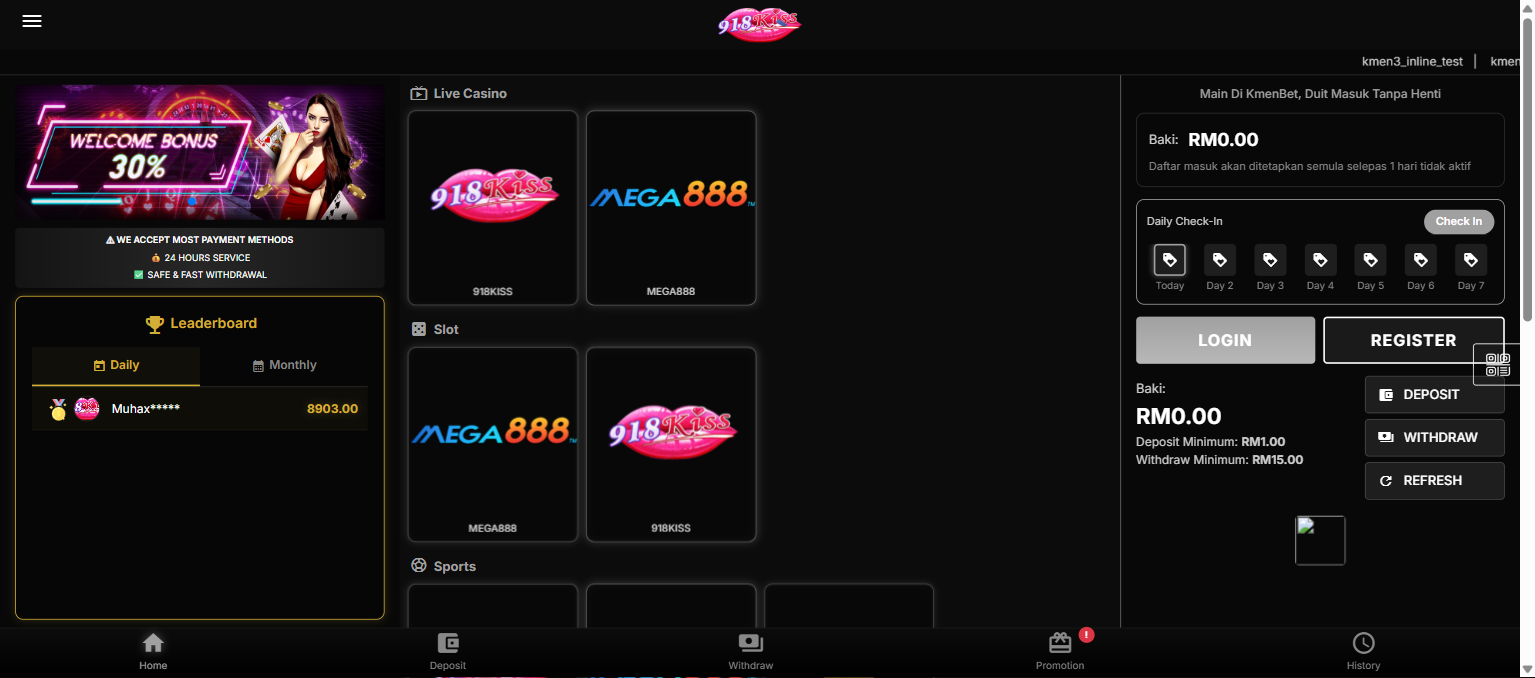Go to Home in bottom navigation
Screen dimensions: 1535x678
[153, 651]
